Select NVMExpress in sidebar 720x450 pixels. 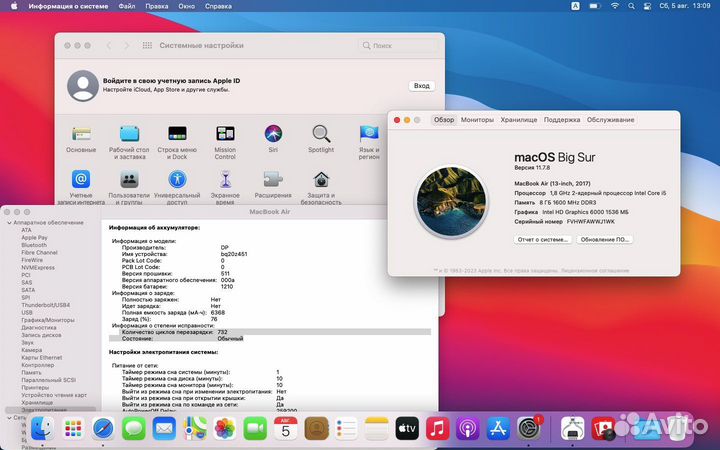tap(38, 268)
